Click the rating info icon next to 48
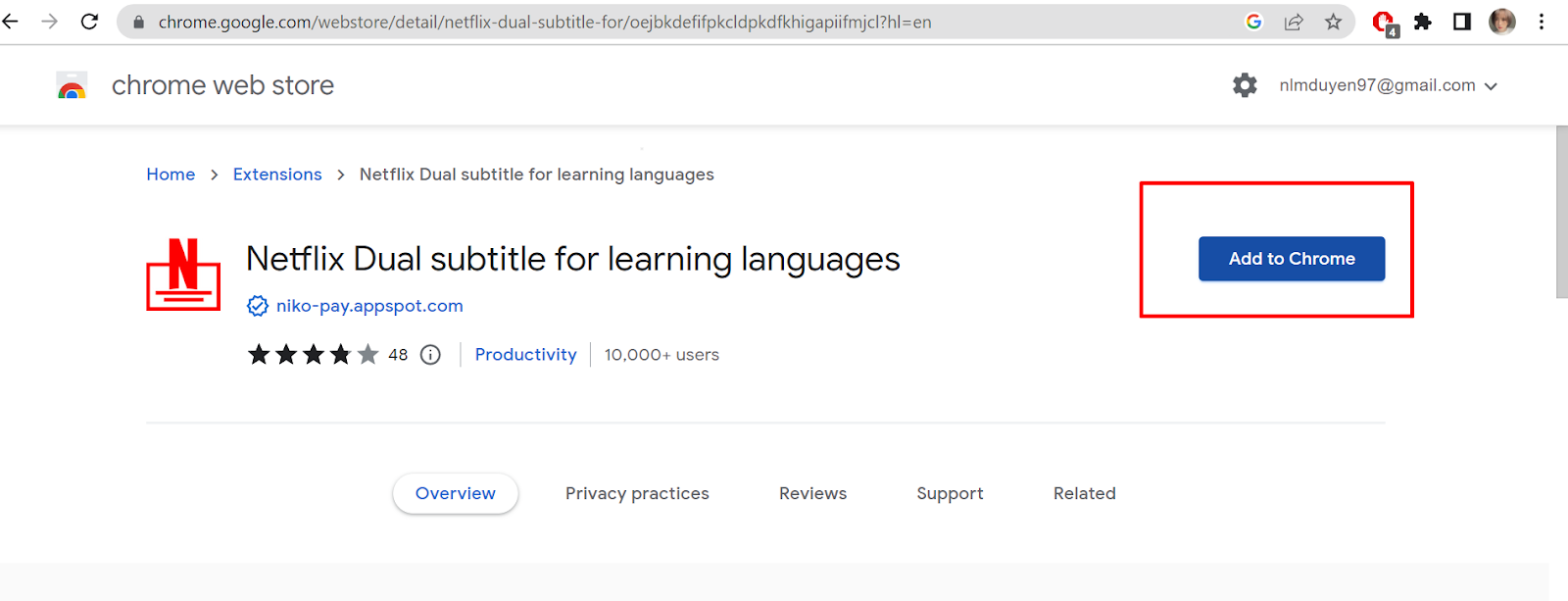The width and height of the screenshot is (1568, 601). [430, 355]
